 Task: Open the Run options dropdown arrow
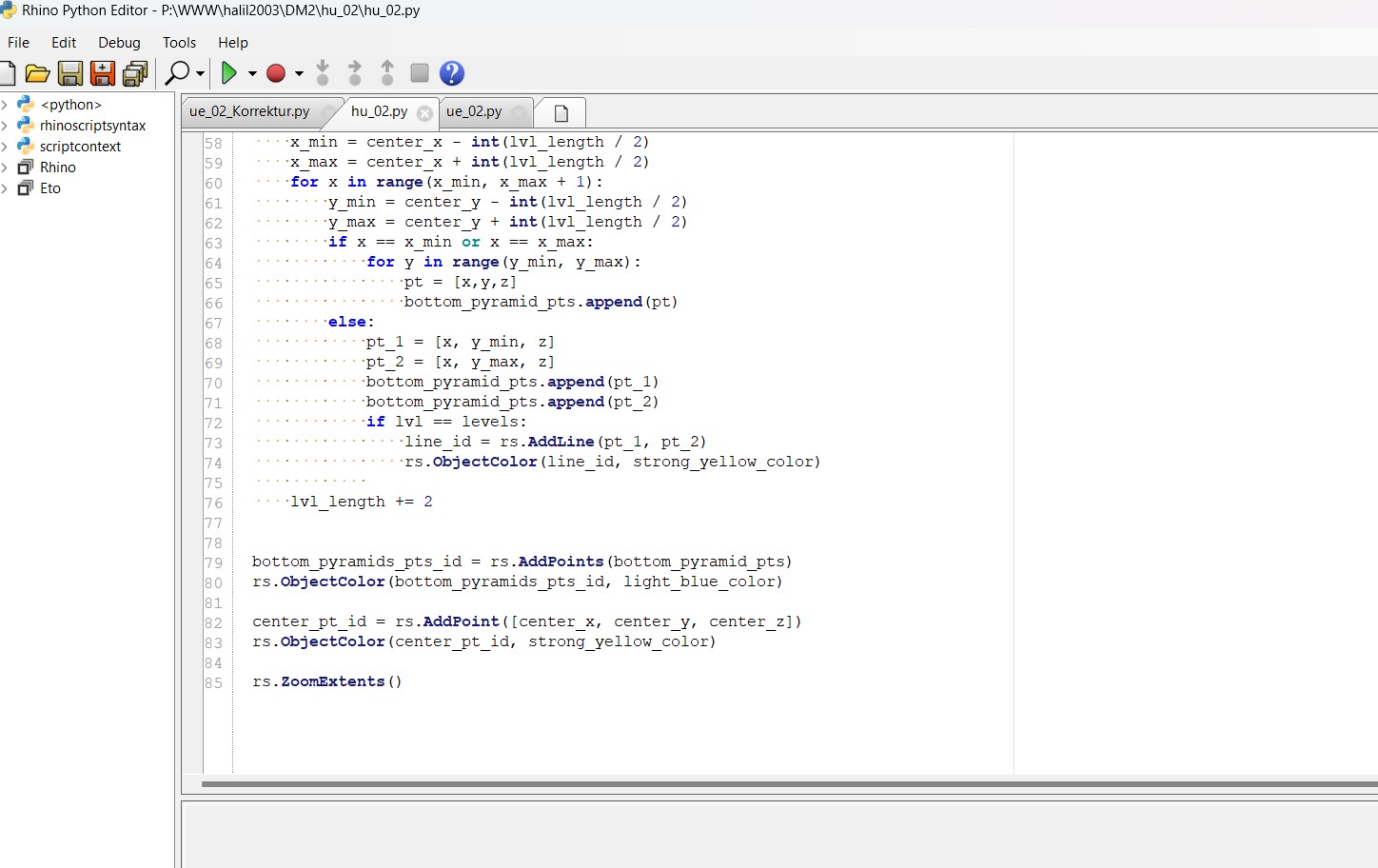[x=251, y=73]
